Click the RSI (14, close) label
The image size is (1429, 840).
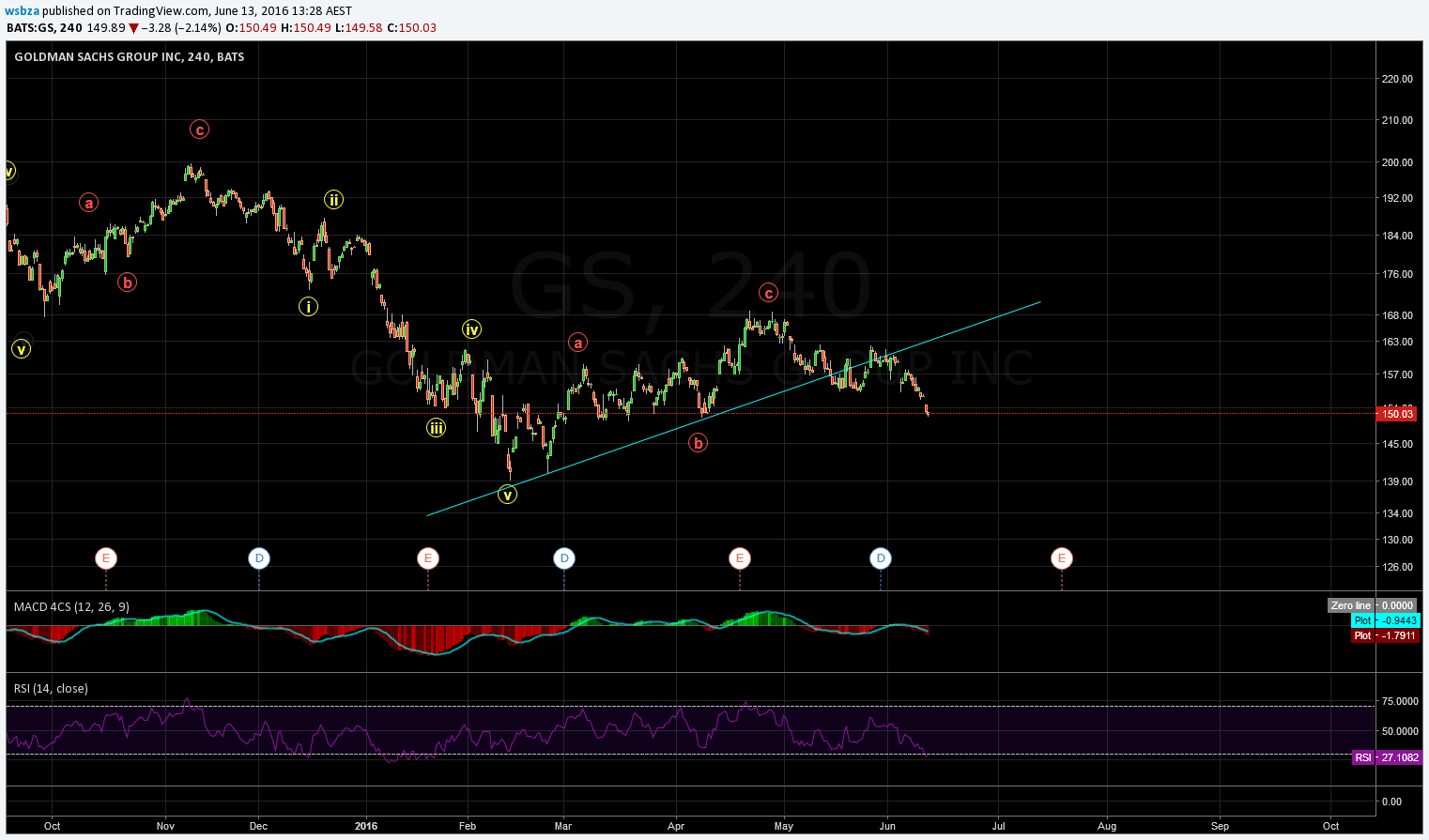tap(51, 689)
